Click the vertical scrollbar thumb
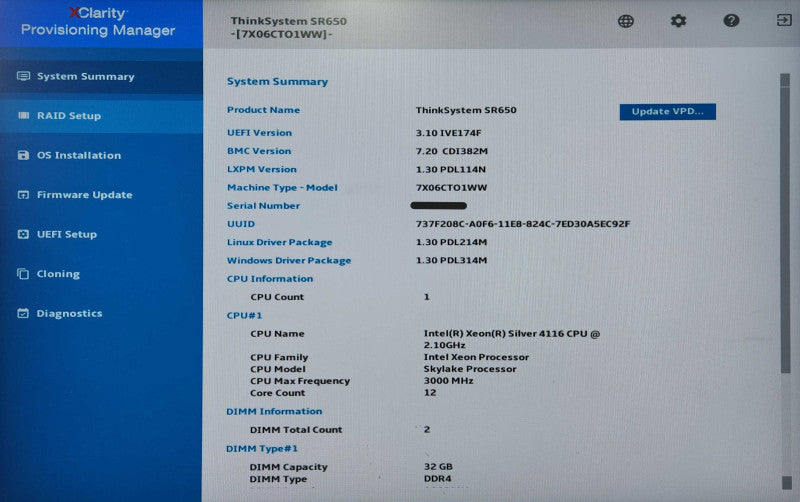 click(x=786, y=230)
